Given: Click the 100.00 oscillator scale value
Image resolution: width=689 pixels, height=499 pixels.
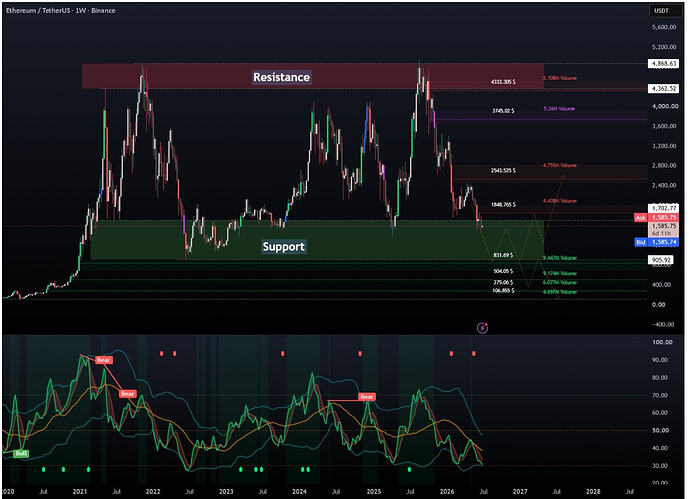Looking at the screenshot, I should click(x=662, y=342).
